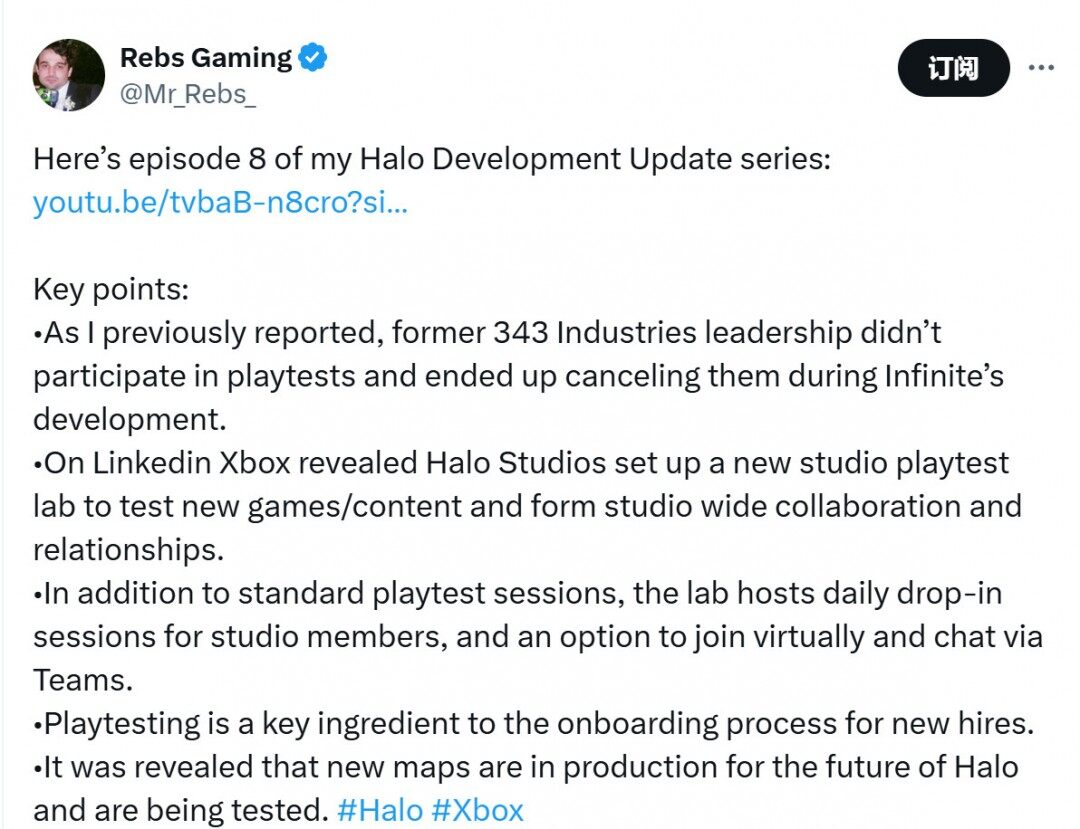Click the bullet about former 343 Industries leadership
The width and height of the screenshot is (1080, 829).
pyautogui.click(x=518, y=376)
